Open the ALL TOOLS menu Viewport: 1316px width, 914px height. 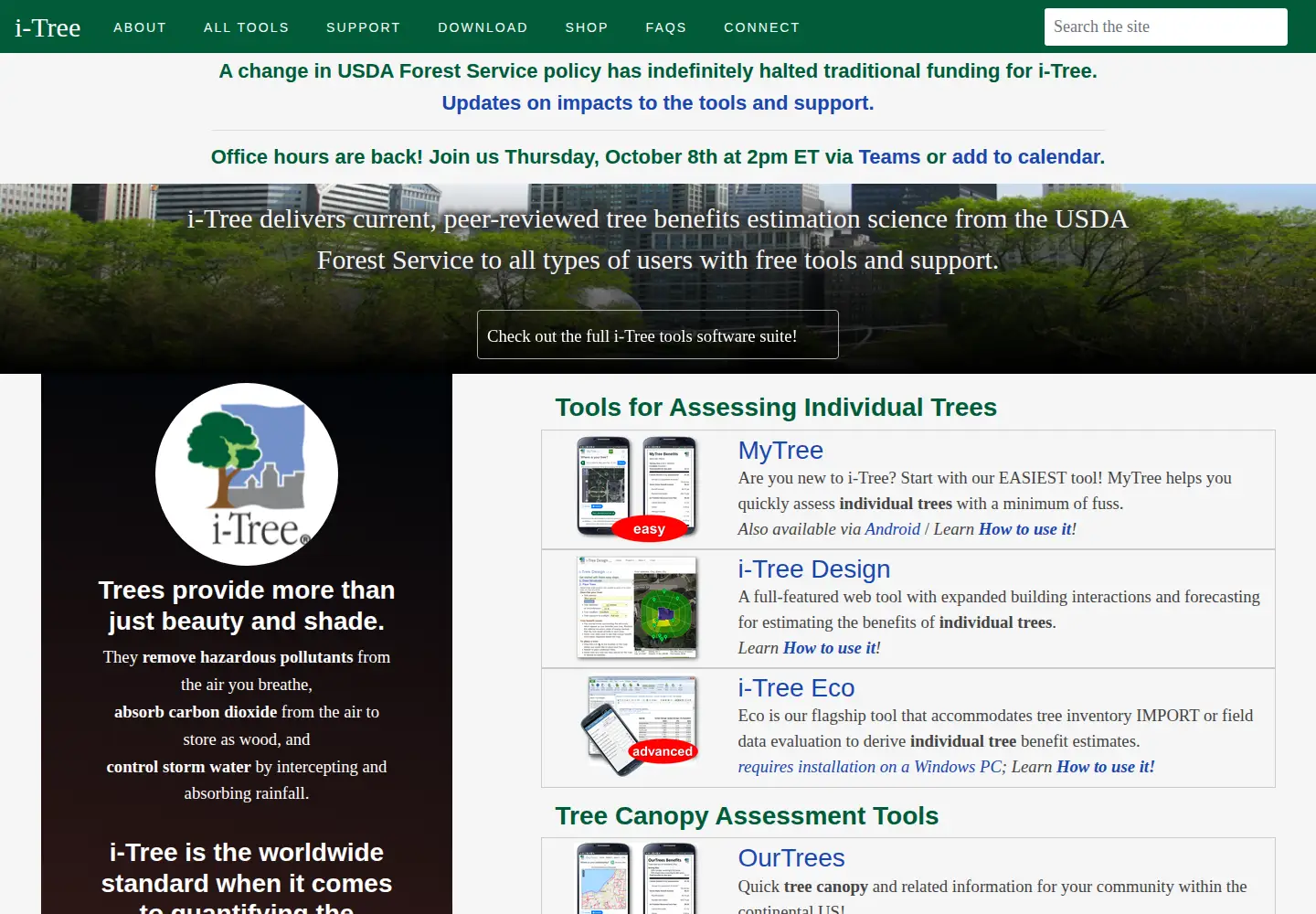247,27
